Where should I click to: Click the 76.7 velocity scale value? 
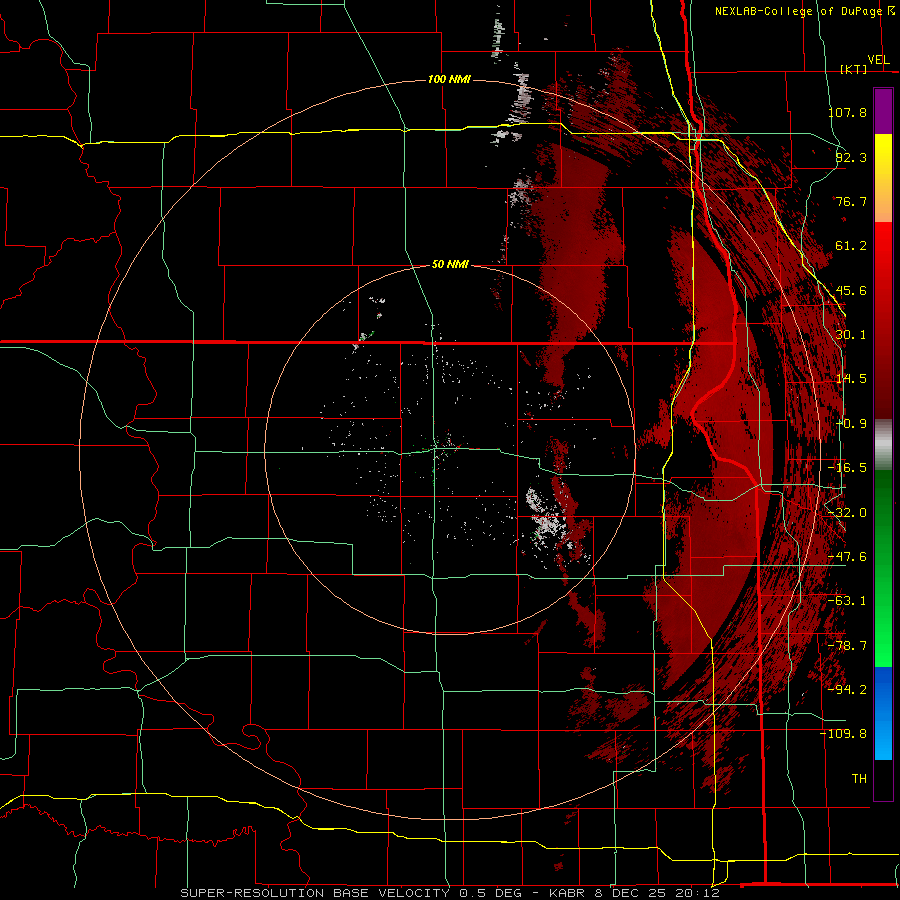point(851,201)
